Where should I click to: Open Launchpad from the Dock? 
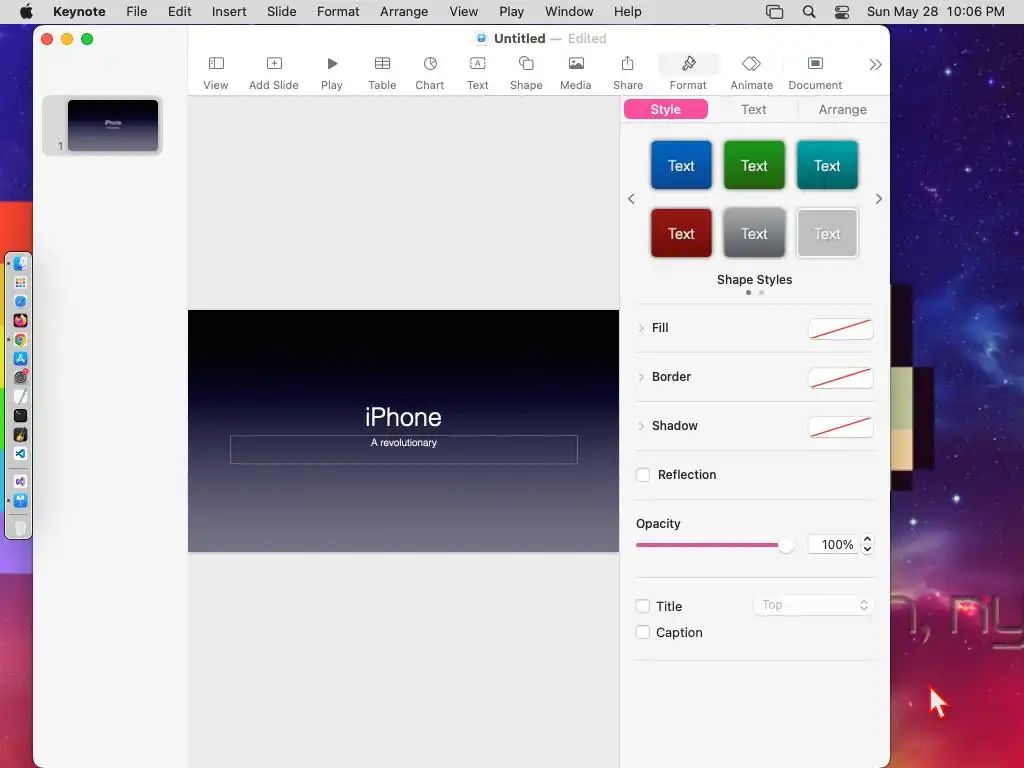(x=20, y=282)
